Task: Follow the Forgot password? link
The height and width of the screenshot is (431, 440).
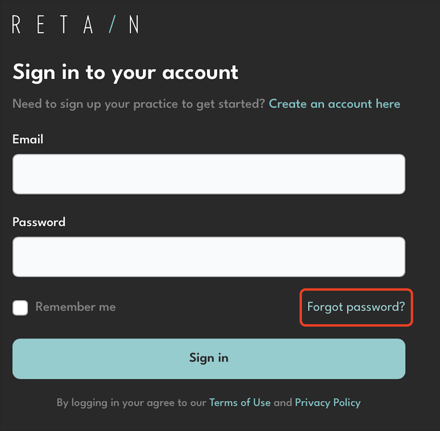Action: click(x=356, y=307)
